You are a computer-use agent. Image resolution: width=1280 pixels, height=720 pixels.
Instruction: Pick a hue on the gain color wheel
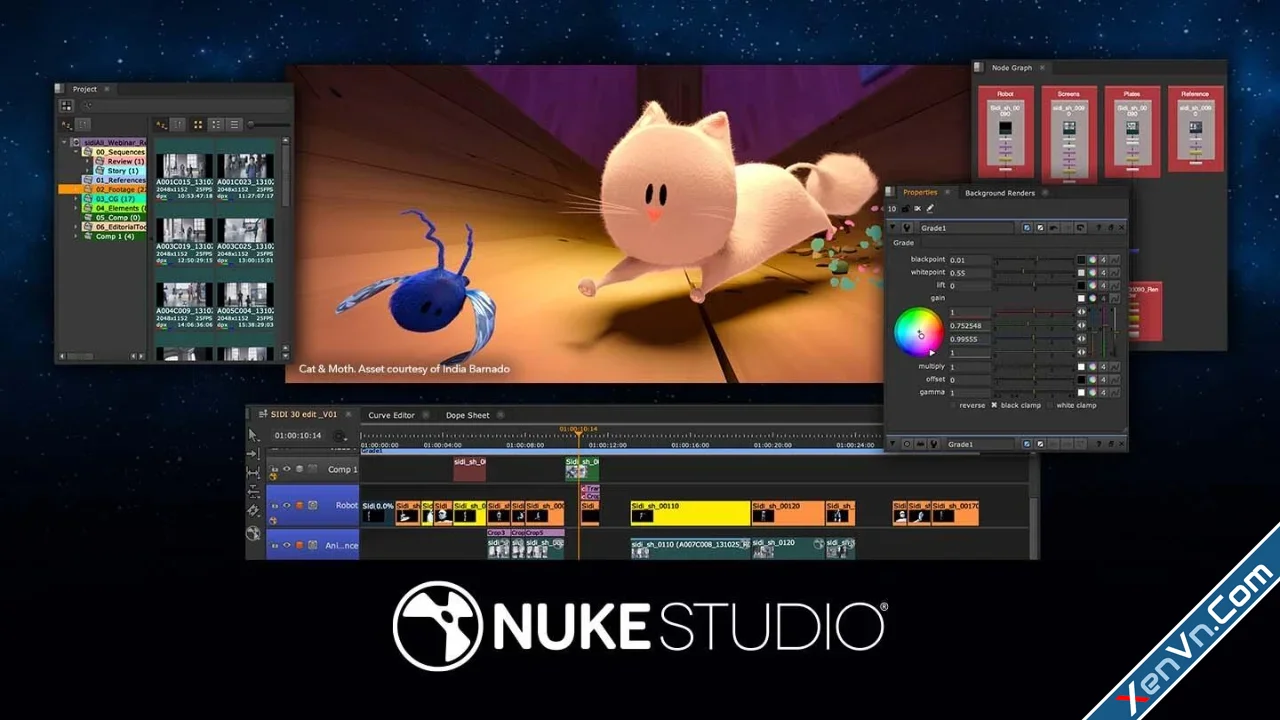pos(919,332)
